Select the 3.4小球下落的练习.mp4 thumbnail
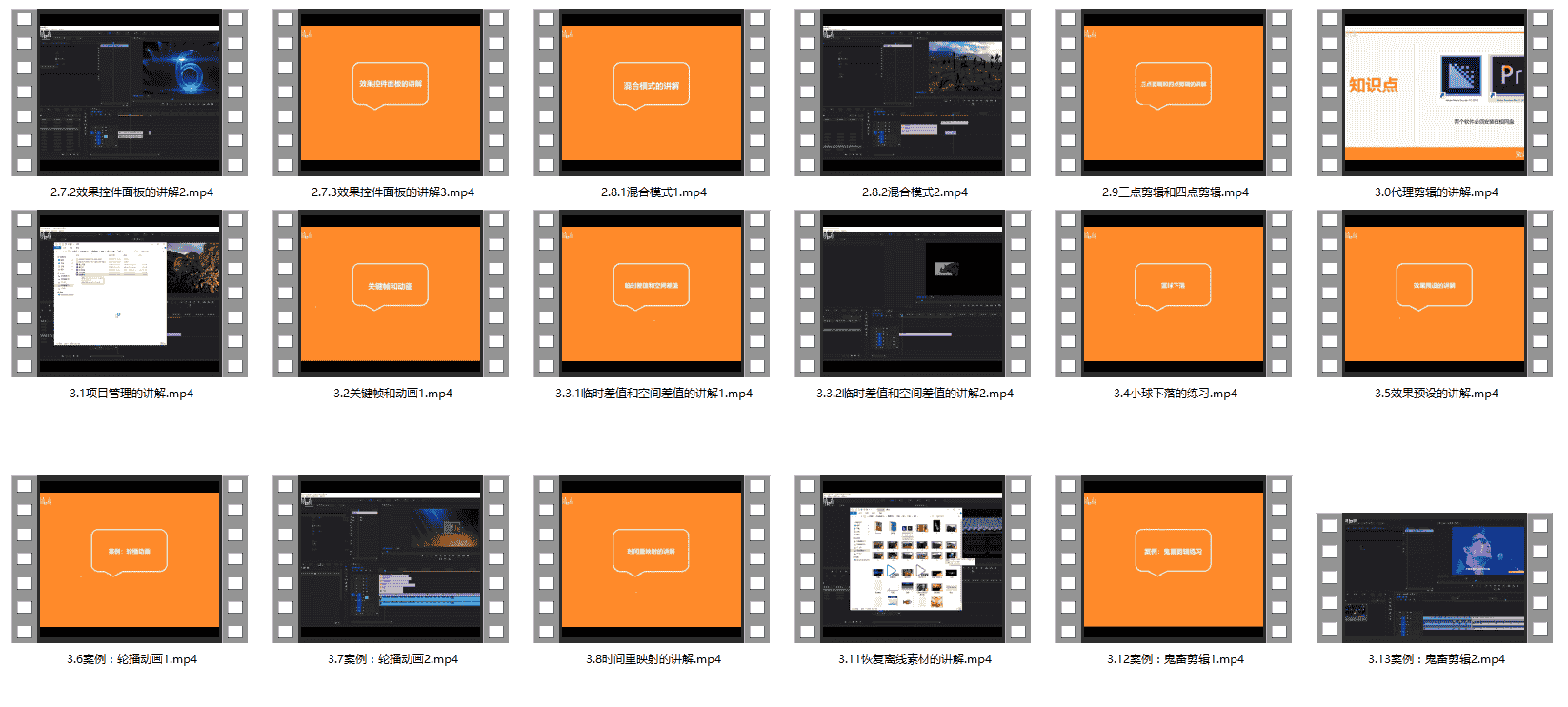This screenshot has height=707, width=1568. [1174, 293]
